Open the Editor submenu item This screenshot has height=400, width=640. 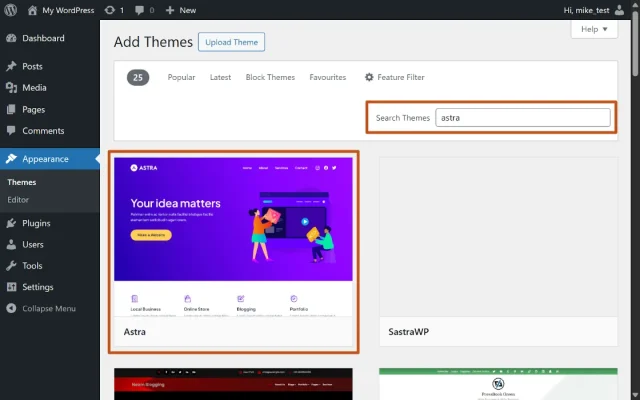click(x=18, y=200)
